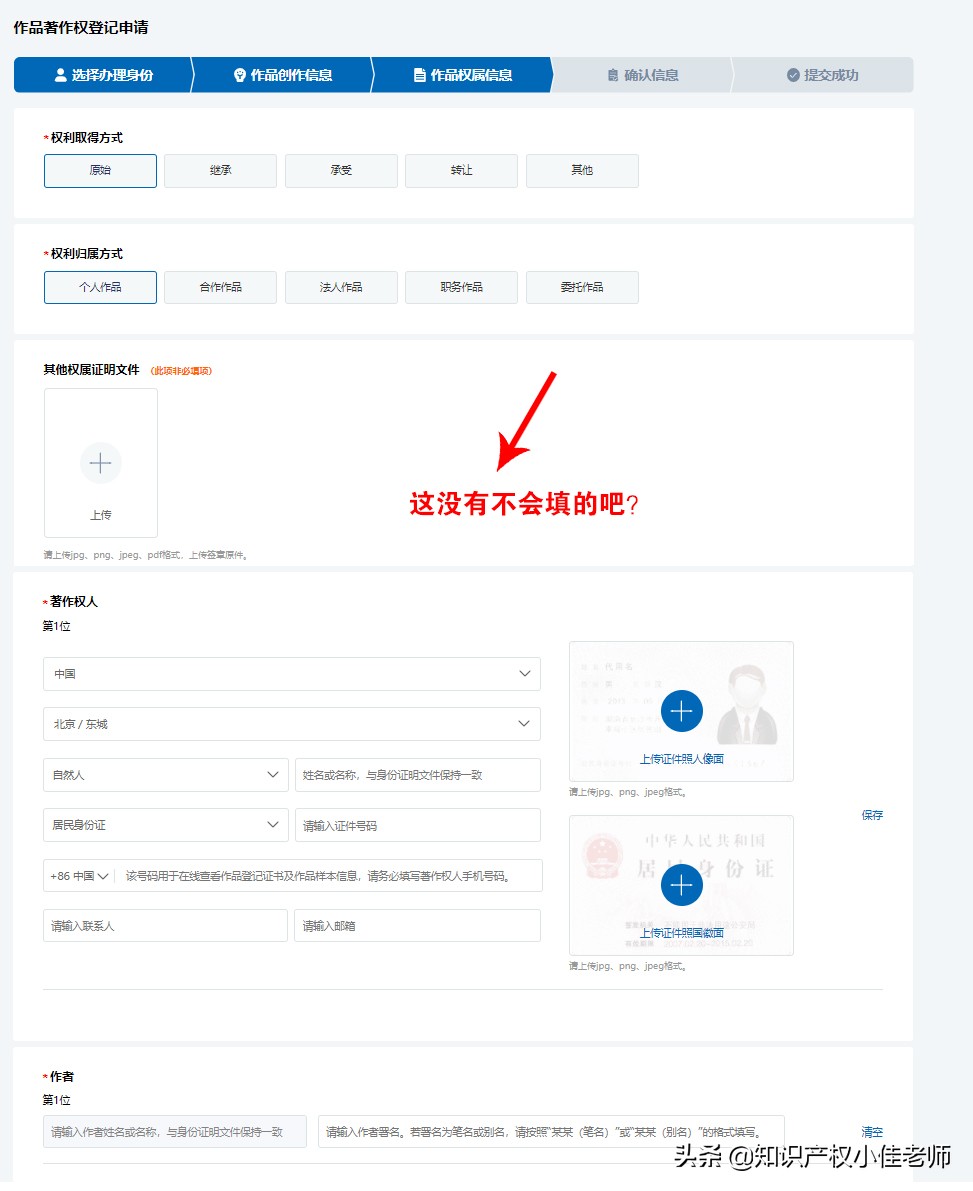Click the plus icon to upload 证件照国徽面
Screen dimensions: 973x1191
tap(681, 884)
